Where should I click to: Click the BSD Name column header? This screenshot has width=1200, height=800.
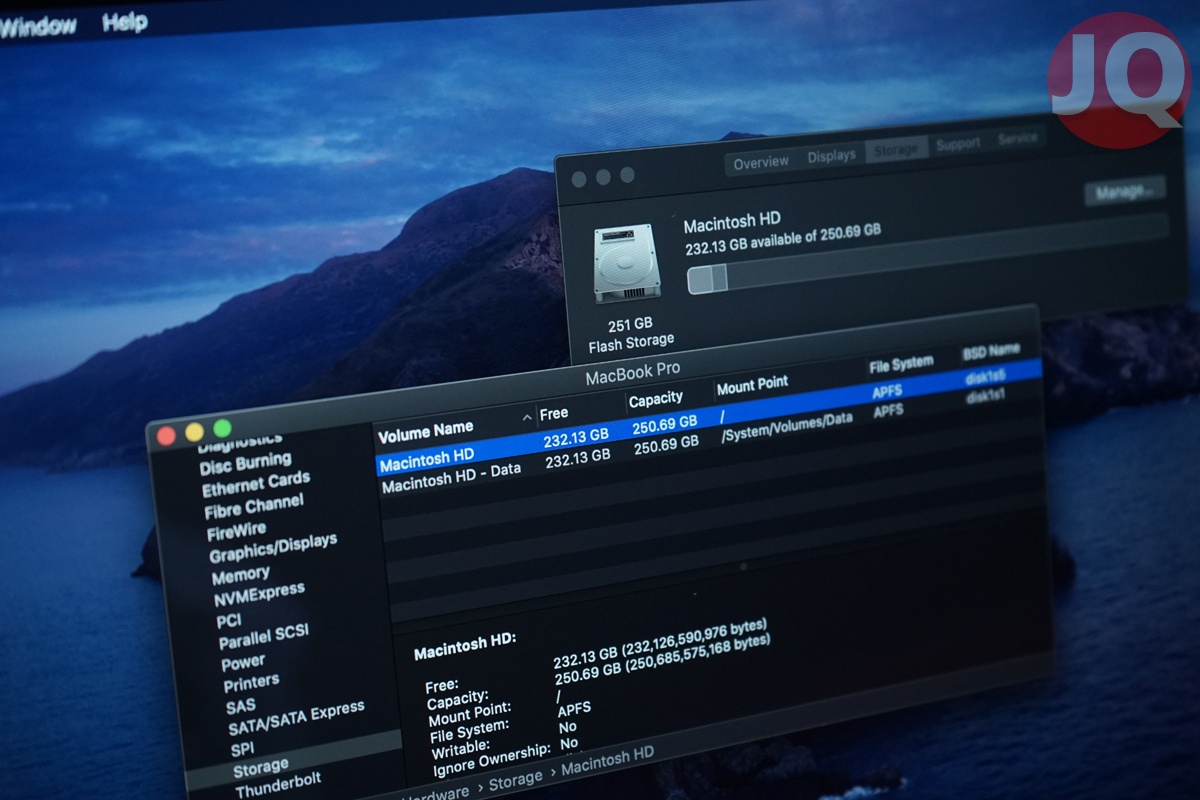[x=991, y=352]
